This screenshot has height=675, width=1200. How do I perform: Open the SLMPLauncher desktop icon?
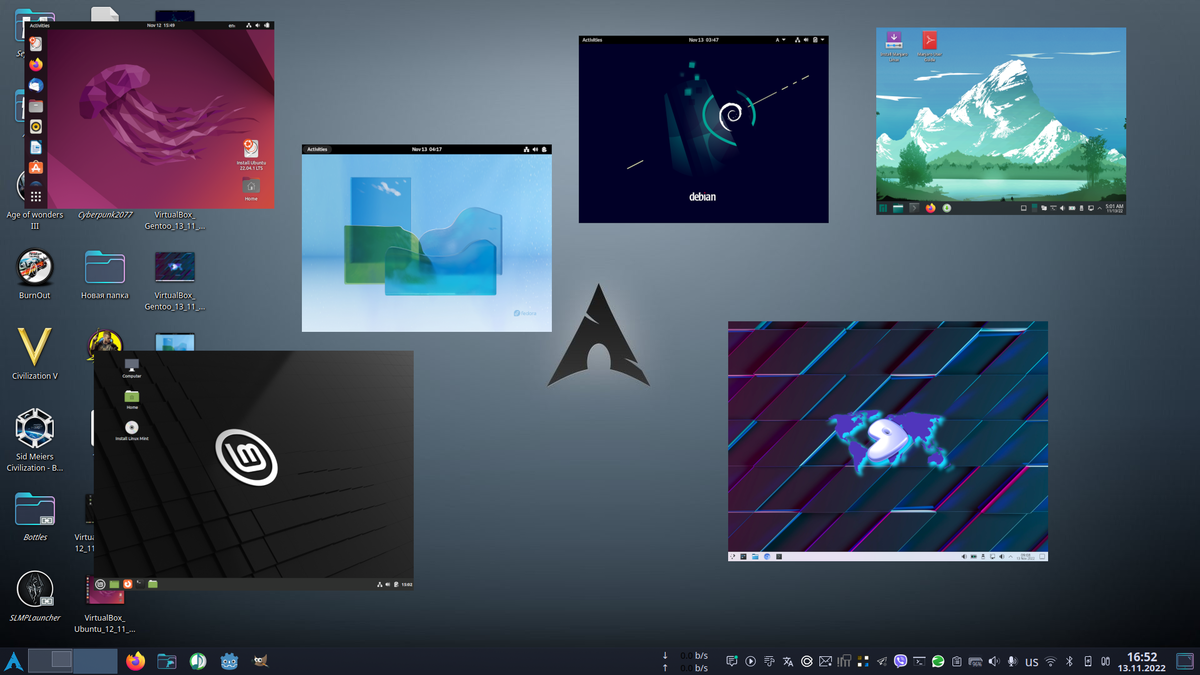[x=35, y=596]
